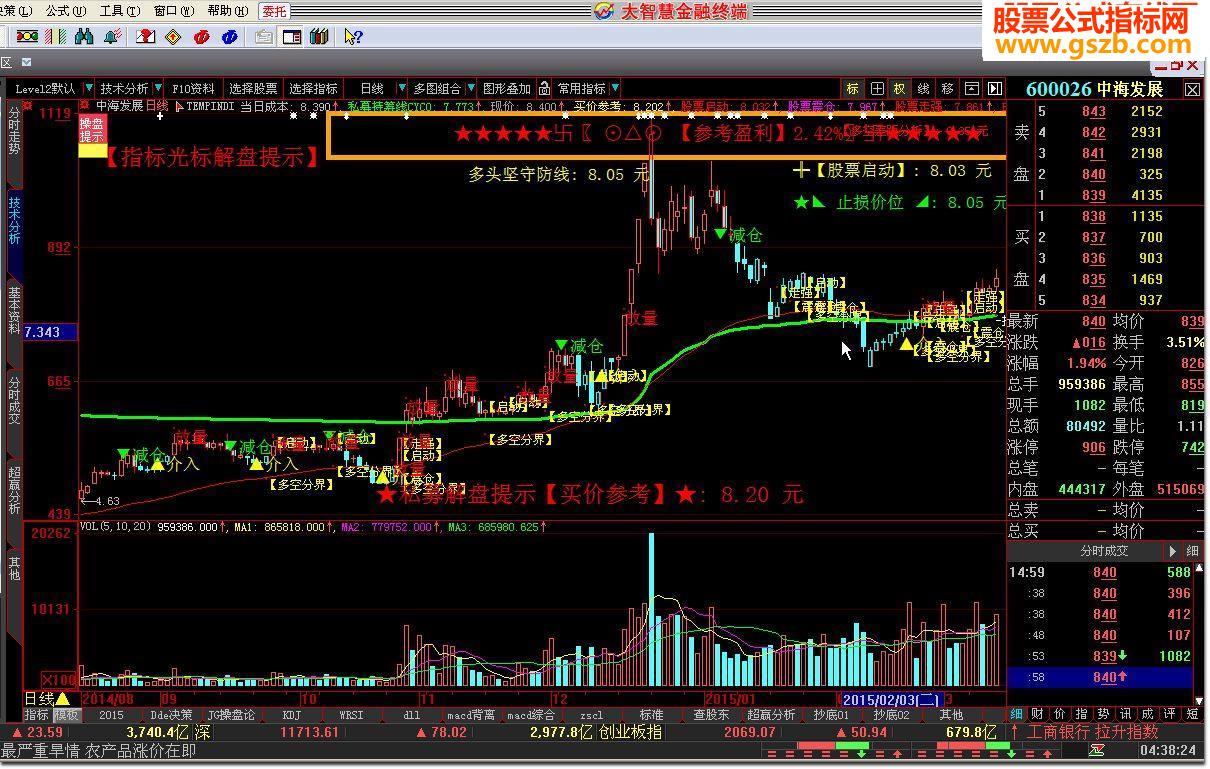Open the 窗口 menu
Screen dimensions: 1210x769
172,11
